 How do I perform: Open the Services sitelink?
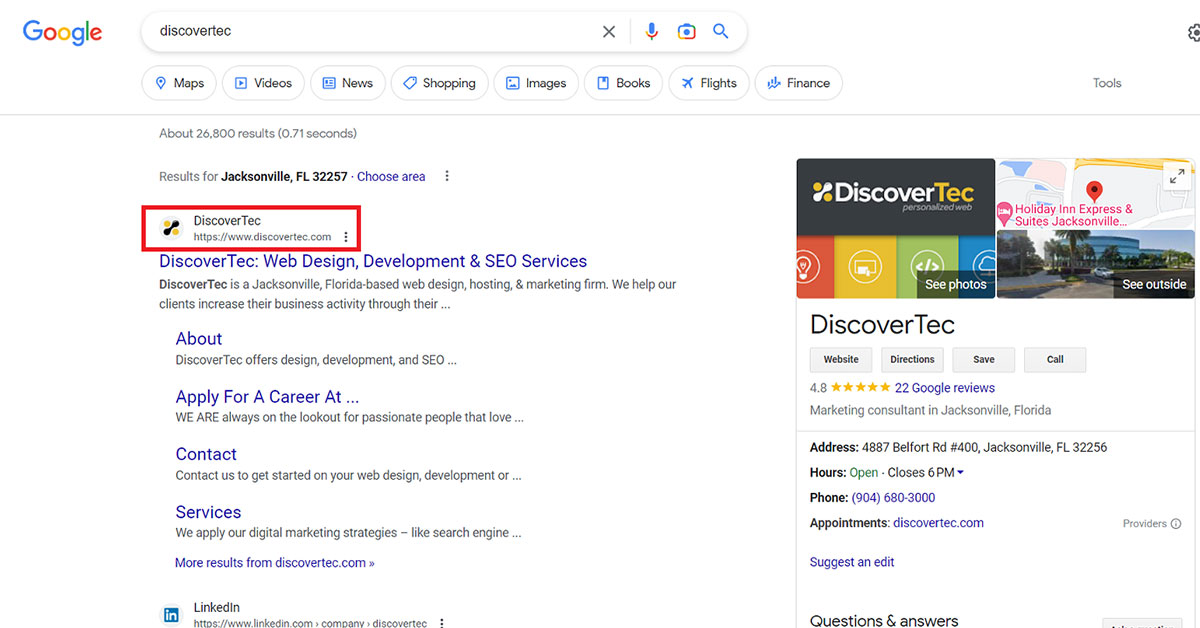(208, 512)
